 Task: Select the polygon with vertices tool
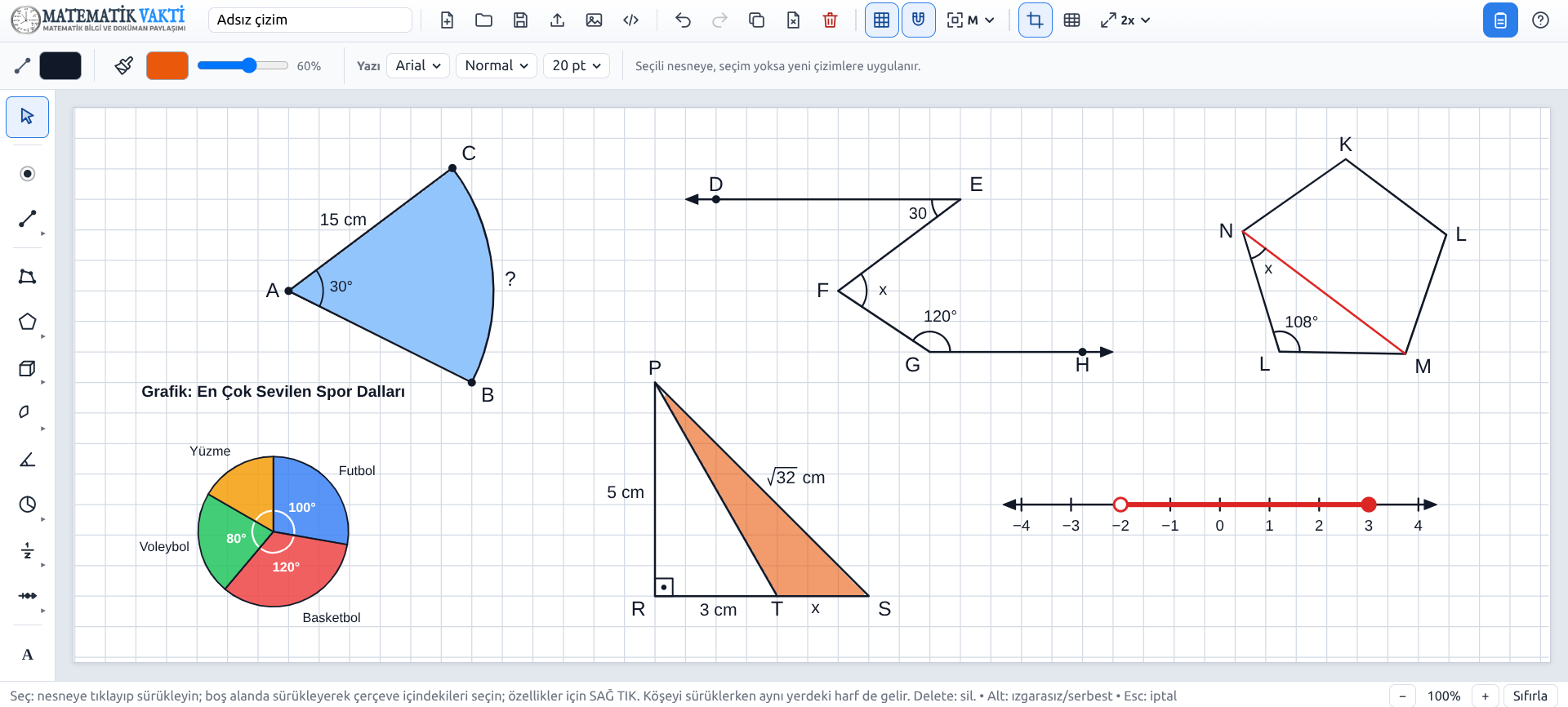point(27,277)
